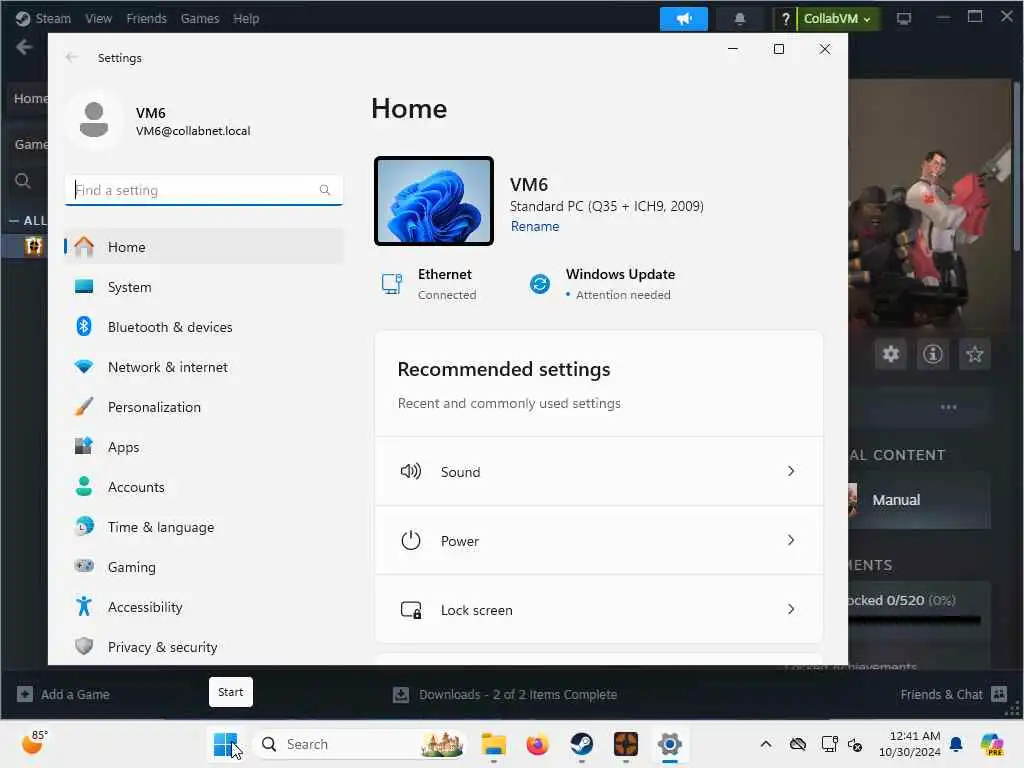Image resolution: width=1024 pixels, height=768 pixels.
Task: Select the game icon in Steam library list
Action: [33, 246]
